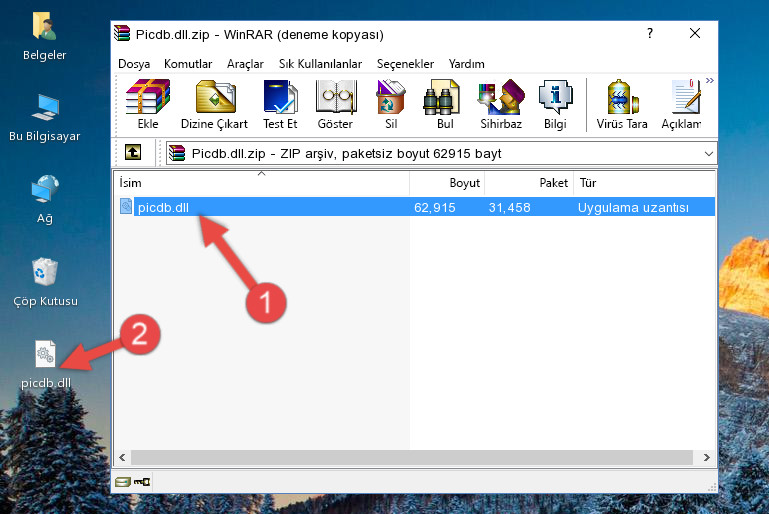
Task: Click the 62,915 size cell
Action: [435, 207]
